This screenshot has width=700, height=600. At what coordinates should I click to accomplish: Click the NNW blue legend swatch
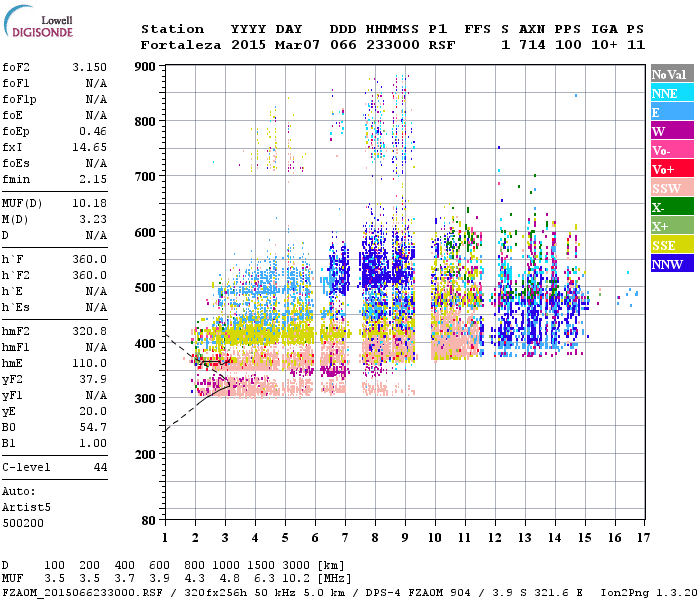click(669, 264)
